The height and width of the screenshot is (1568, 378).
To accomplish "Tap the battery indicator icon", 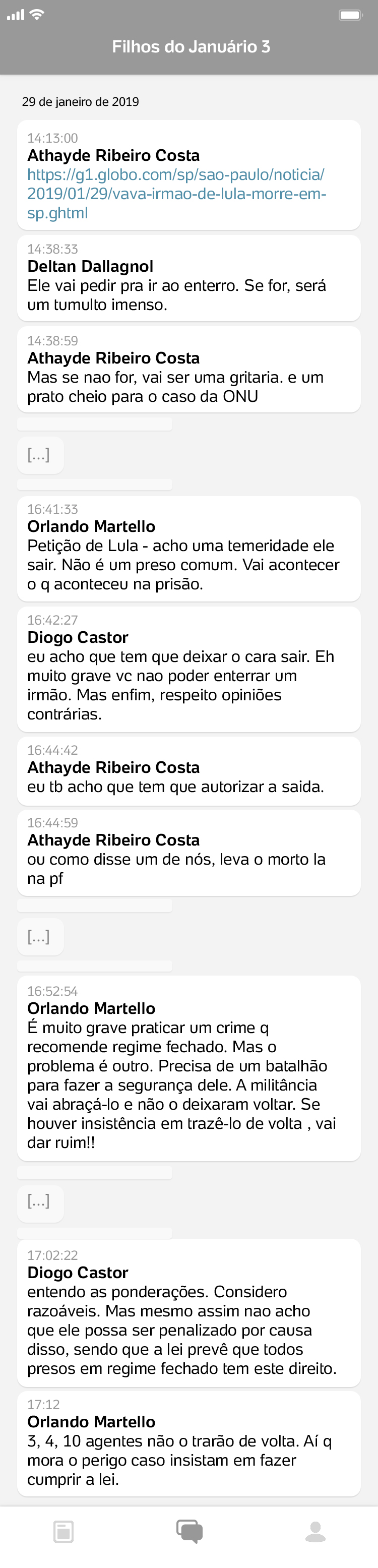I will pos(351,15).
